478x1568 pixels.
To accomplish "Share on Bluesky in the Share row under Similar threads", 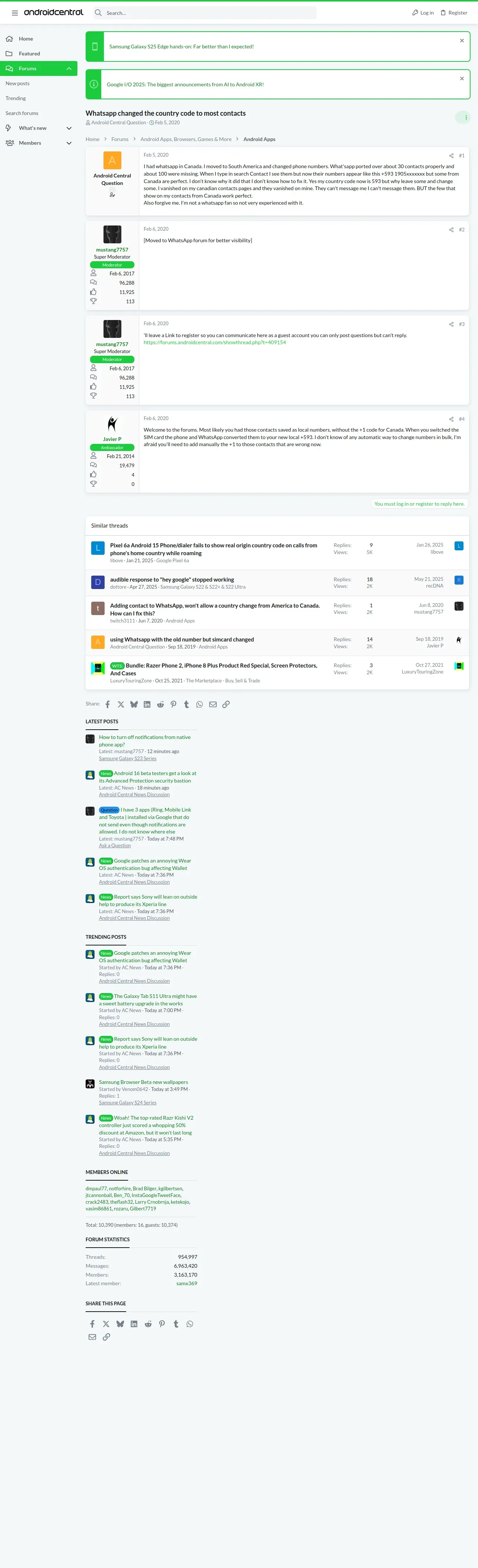I will 134,704.
